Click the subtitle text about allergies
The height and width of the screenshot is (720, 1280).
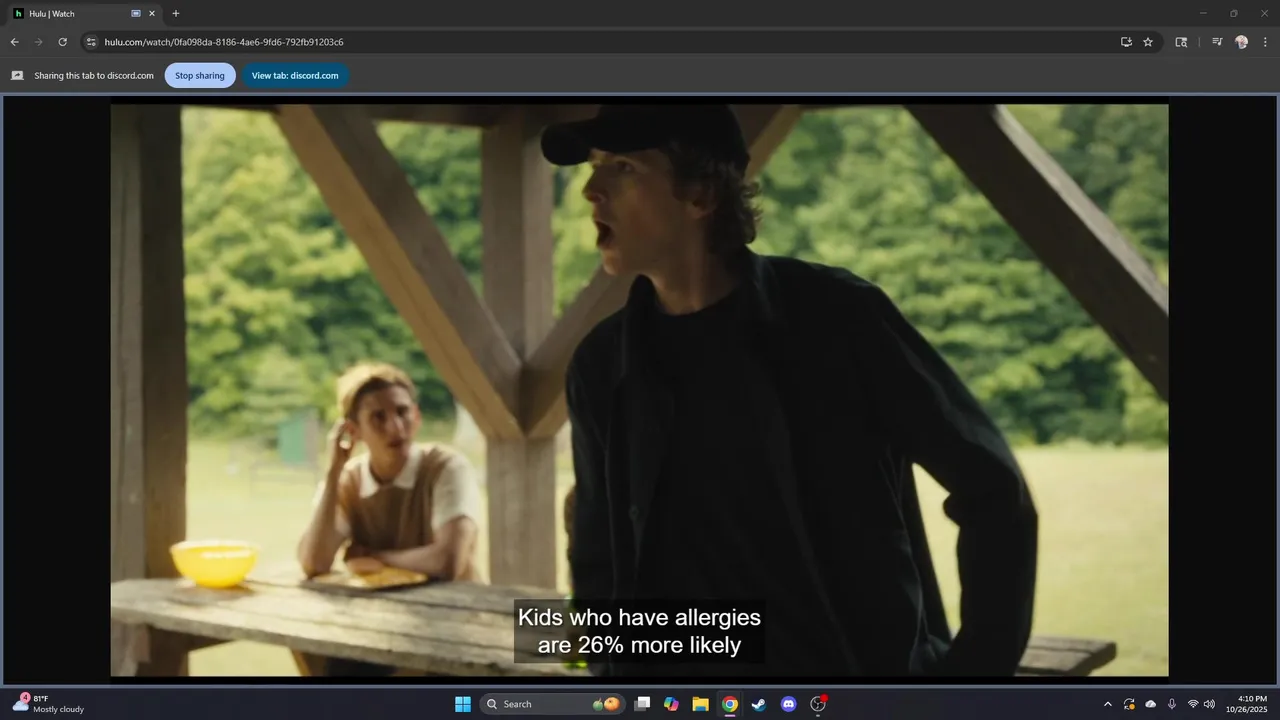point(639,631)
